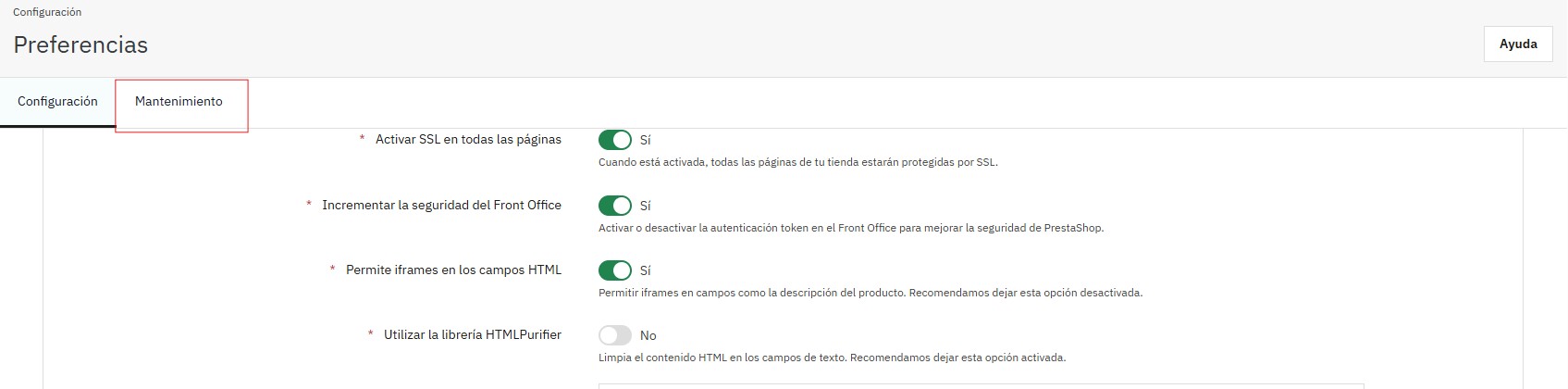1568x389 pixels.
Task: Turn off Front Office security toggle
Action: 615,206
